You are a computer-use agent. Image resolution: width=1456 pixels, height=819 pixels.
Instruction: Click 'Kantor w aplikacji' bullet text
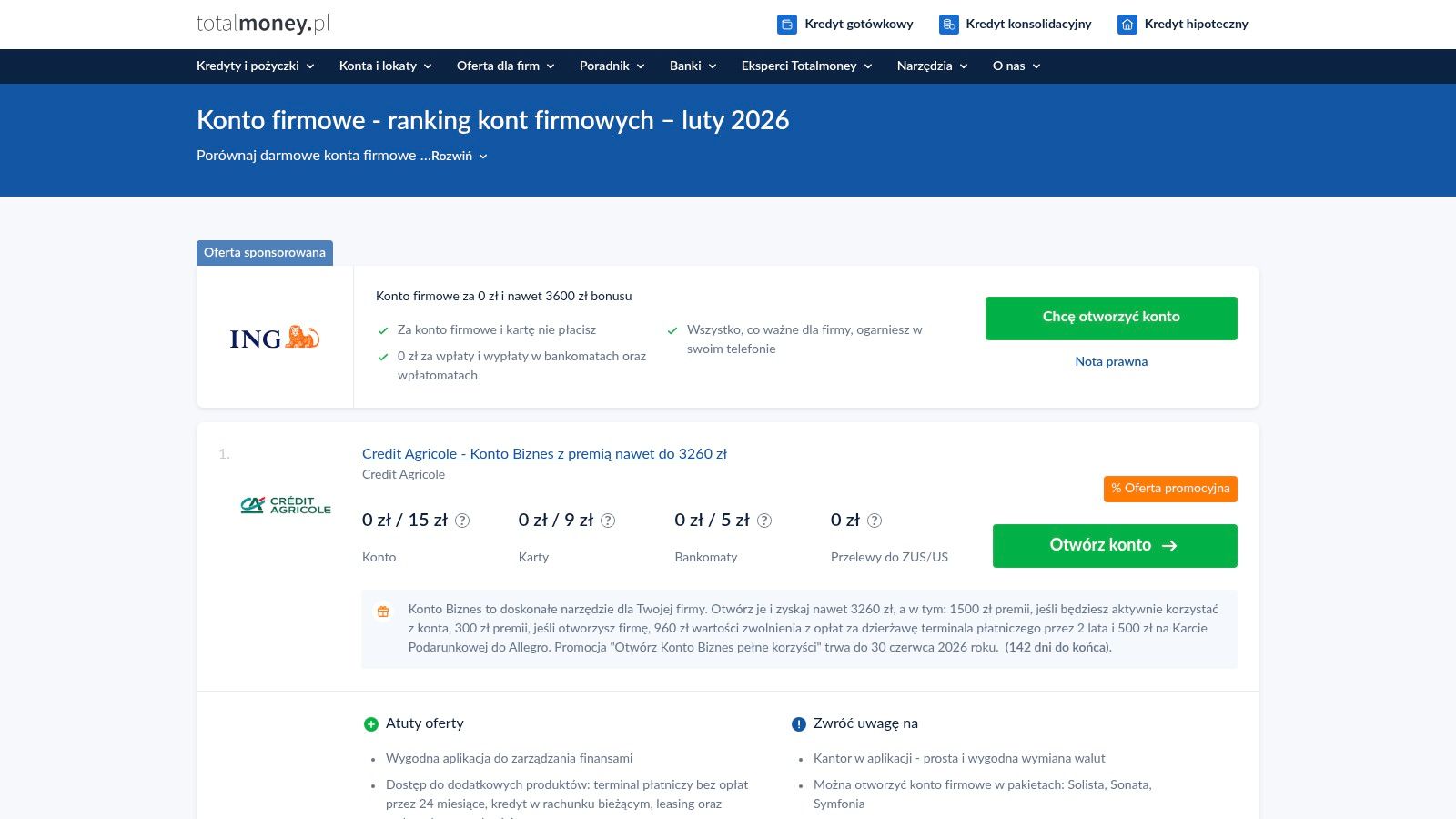pos(959,758)
